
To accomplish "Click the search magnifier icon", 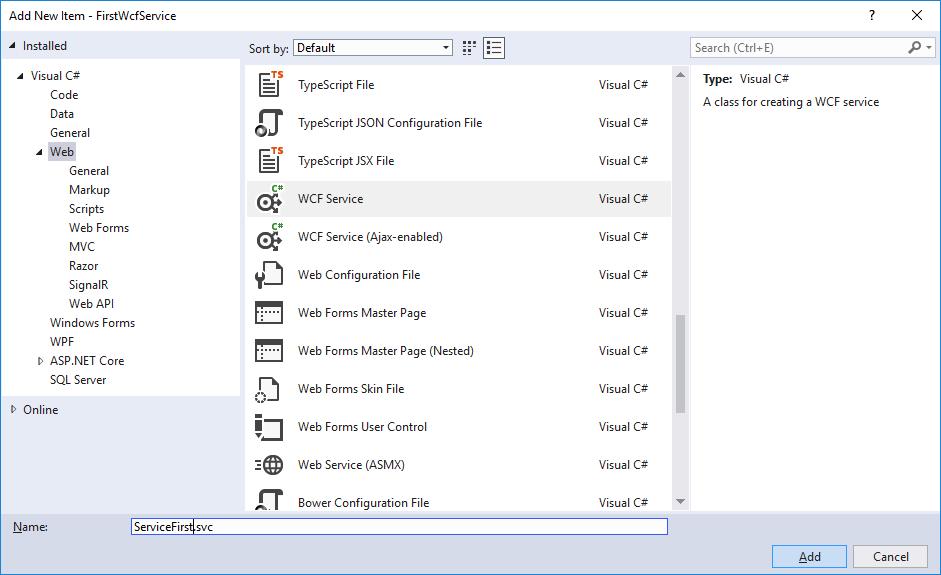I will click(915, 47).
